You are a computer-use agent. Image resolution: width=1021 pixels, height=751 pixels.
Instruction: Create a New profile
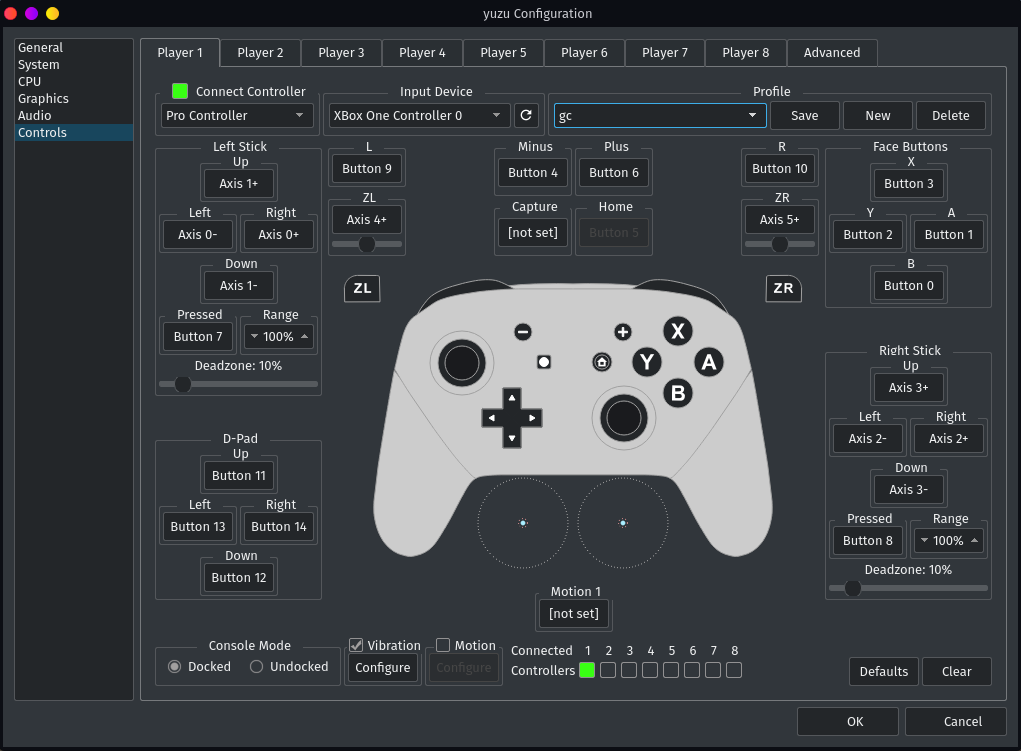tap(878, 115)
